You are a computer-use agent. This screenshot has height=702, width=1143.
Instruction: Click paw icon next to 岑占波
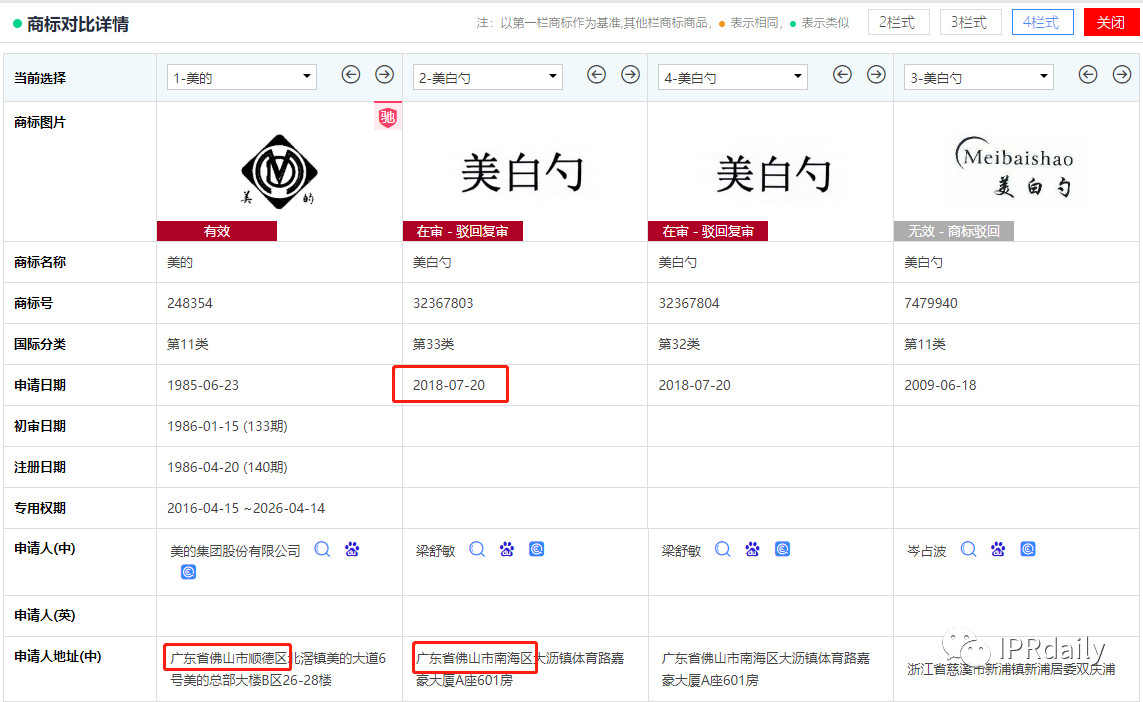(998, 550)
